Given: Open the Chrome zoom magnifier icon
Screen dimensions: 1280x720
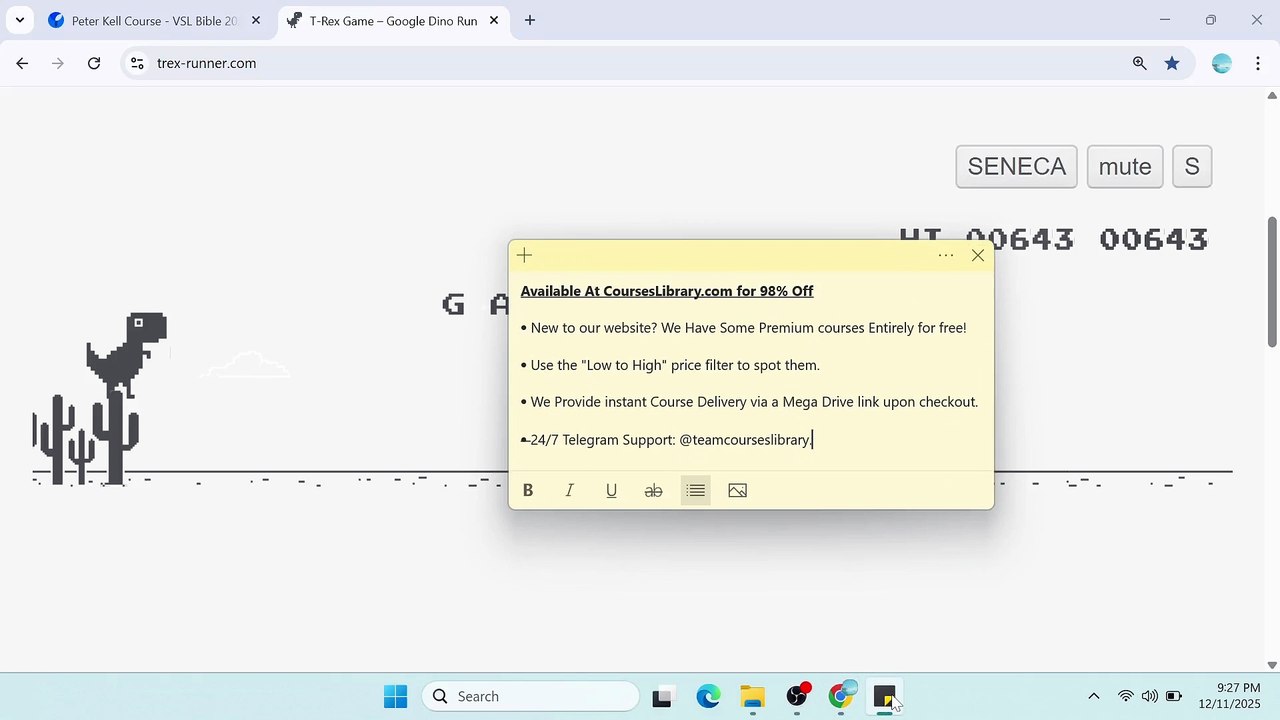Looking at the screenshot, I should click(1139, 63).
